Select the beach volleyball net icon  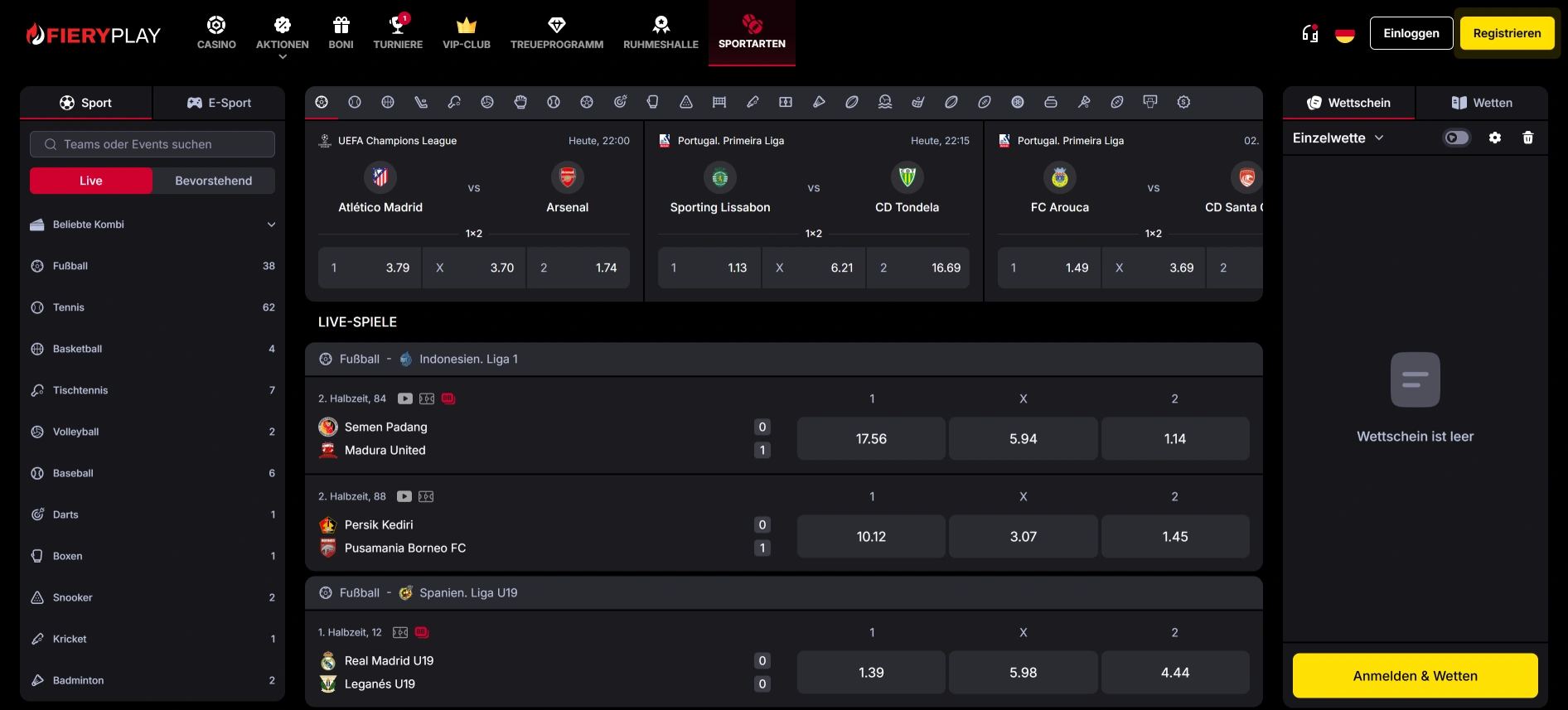click(719, 102)
